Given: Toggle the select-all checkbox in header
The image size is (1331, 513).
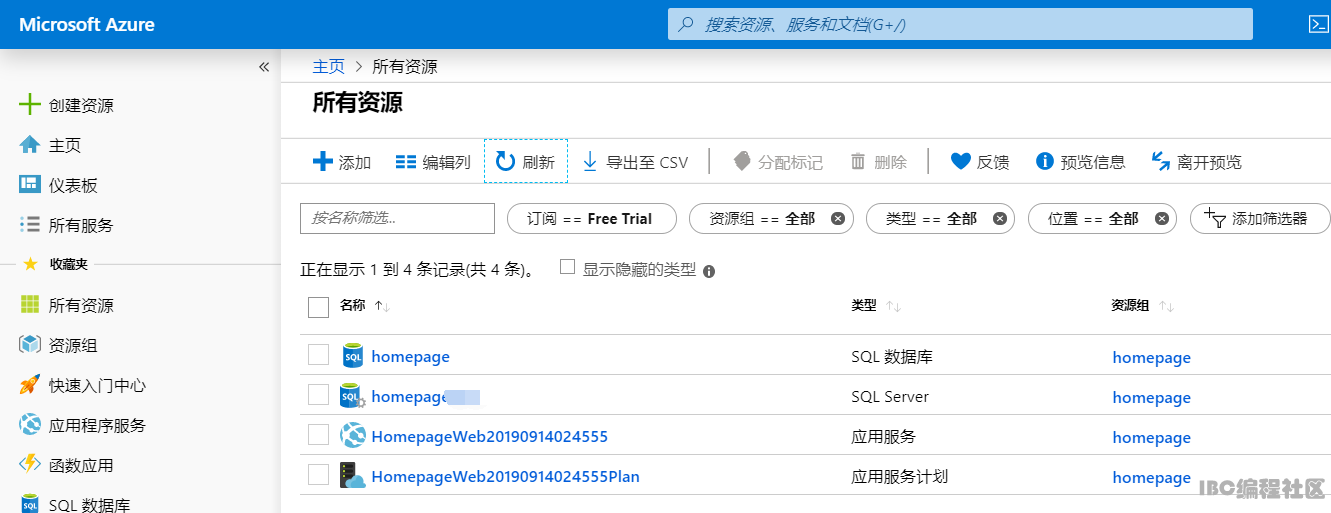Looking at the screenshot, I should pos(318,306).
